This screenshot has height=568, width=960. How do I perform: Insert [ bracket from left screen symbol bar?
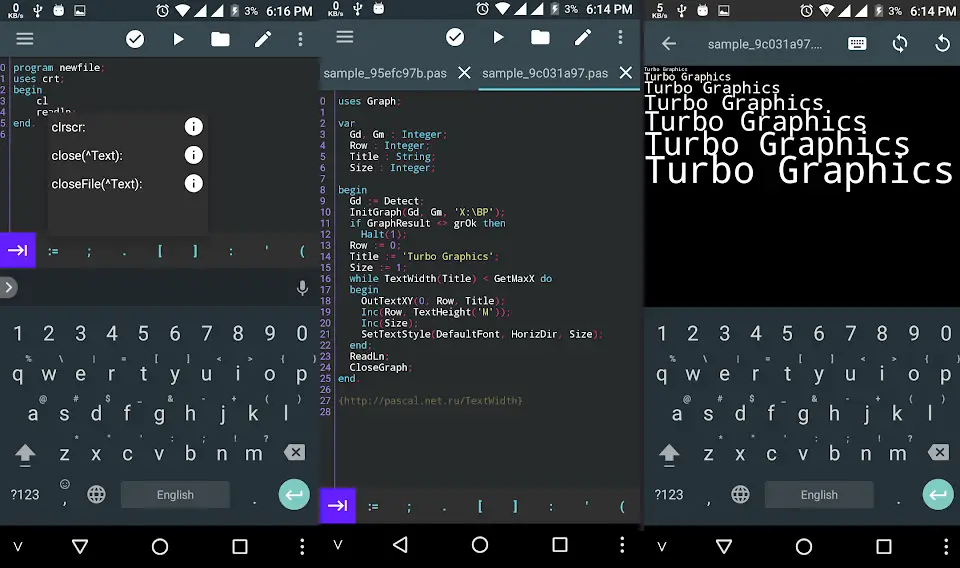pyautogui.click(x=160, y=251)
